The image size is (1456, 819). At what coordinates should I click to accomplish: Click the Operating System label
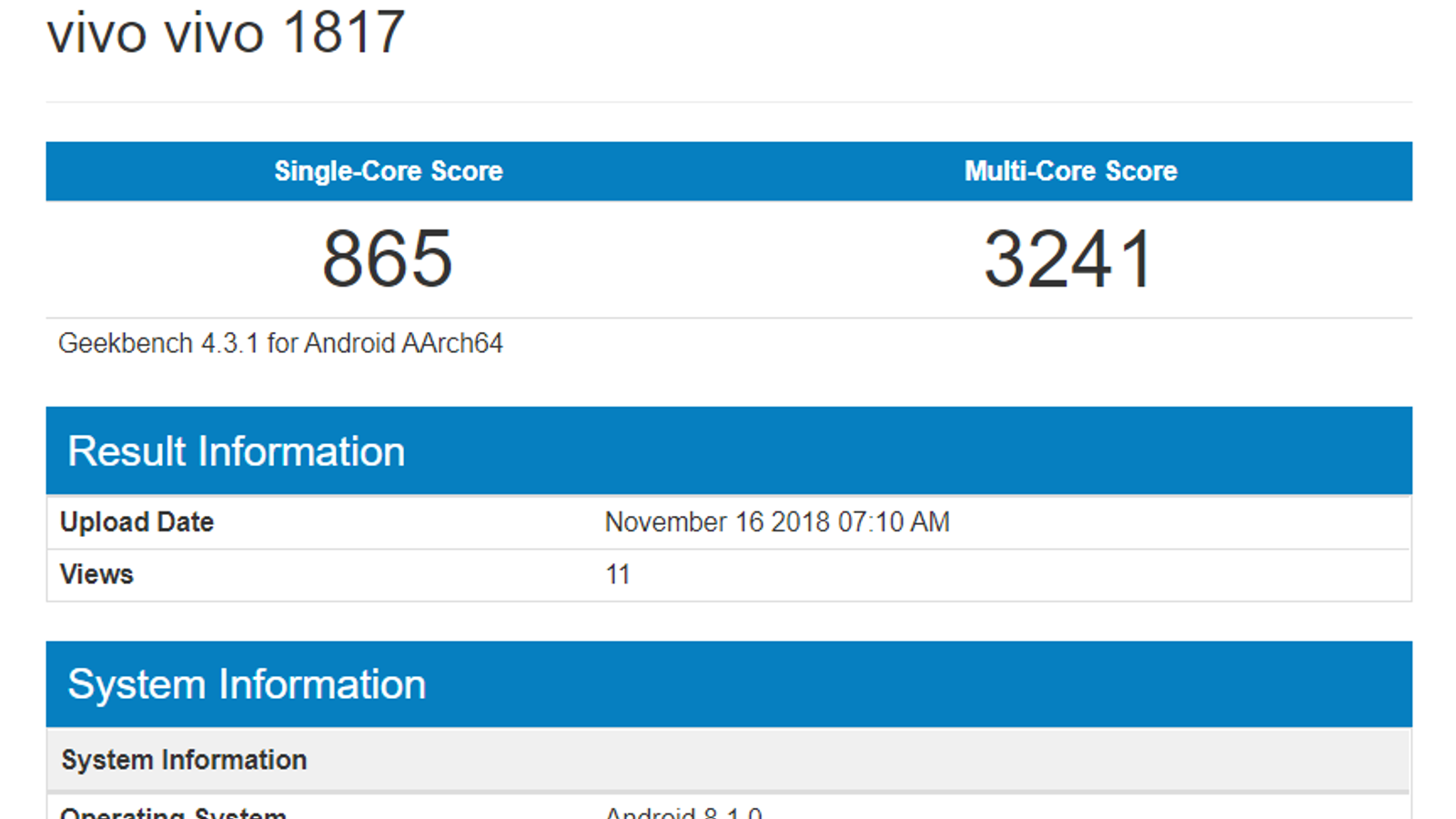173,813
